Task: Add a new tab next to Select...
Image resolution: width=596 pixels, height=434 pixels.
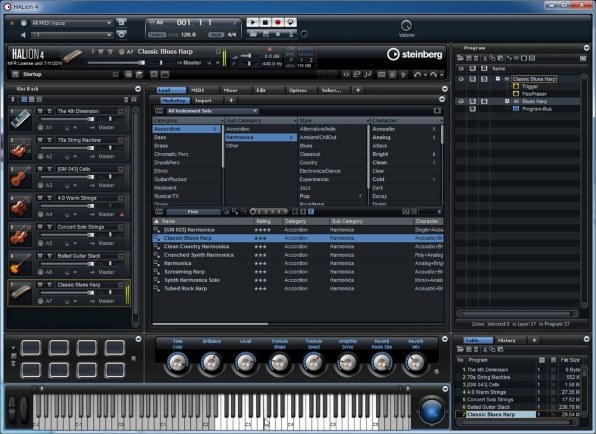Action: [x=358, y=90]
